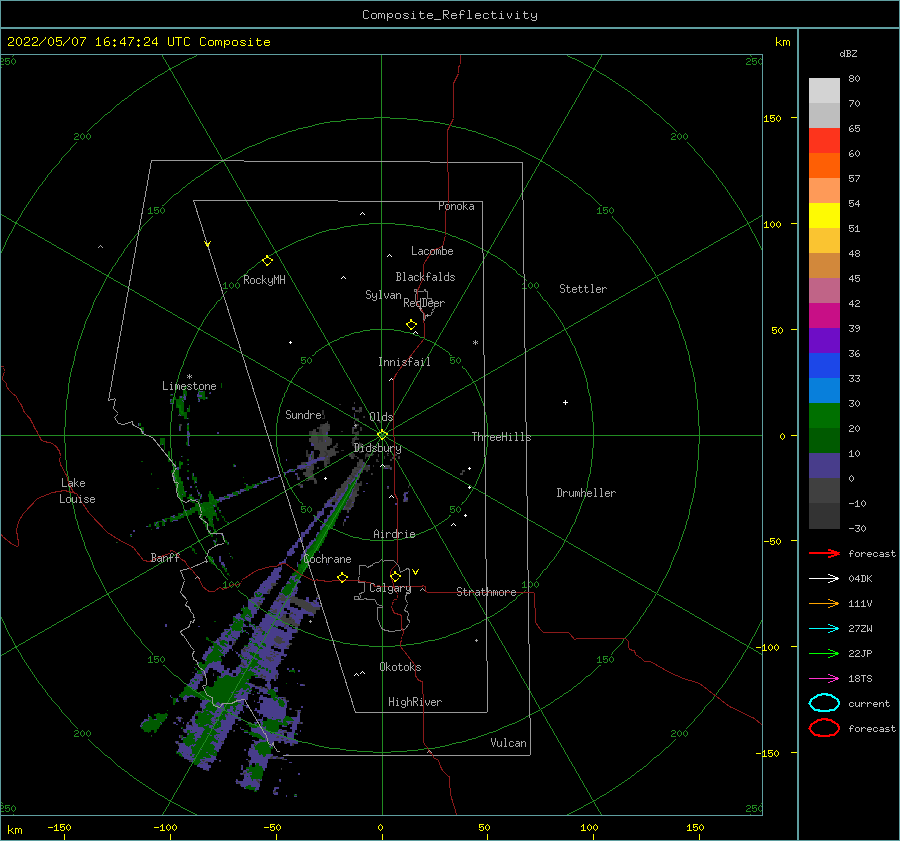Pick the light gray 80 dBZ swatch

[x=824, y=90]
